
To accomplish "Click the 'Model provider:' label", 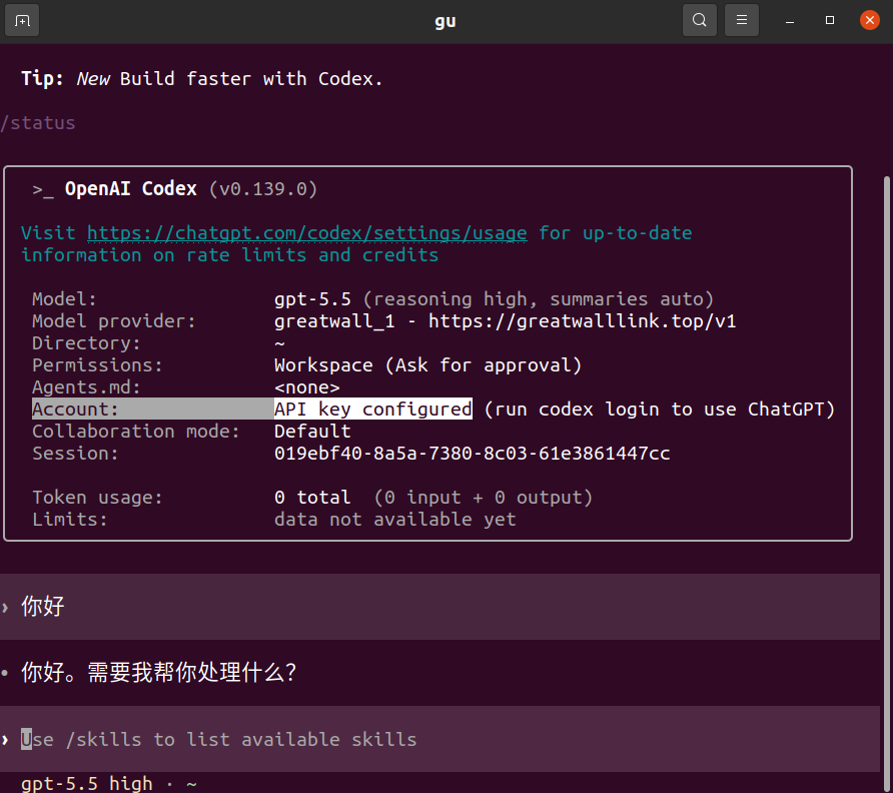I will pyautogui.click(x=114, y=321).
